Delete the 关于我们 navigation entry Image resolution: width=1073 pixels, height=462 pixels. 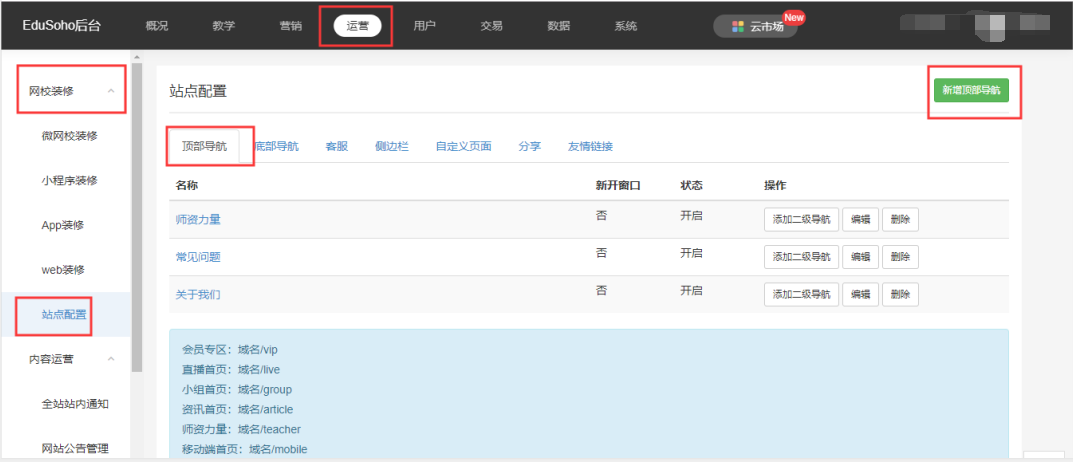pyautogui.click(x=900, y=294)
